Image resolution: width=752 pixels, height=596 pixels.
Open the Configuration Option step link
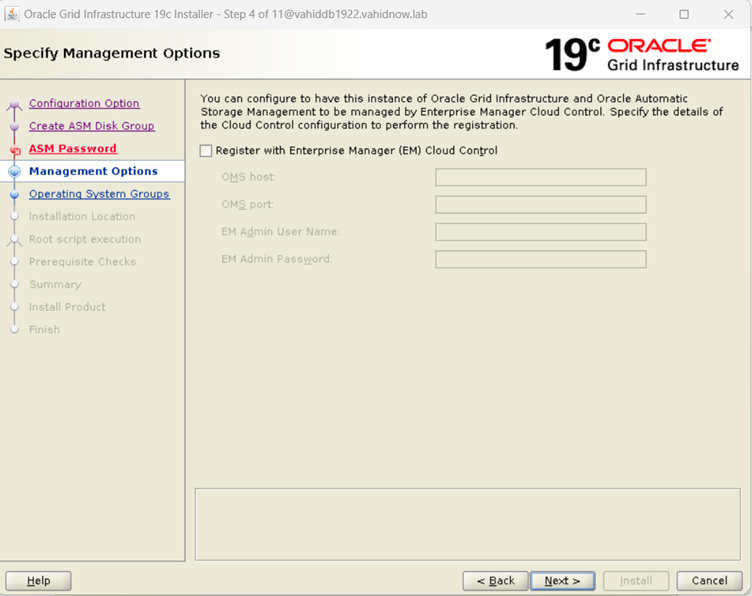click(84, 104)
